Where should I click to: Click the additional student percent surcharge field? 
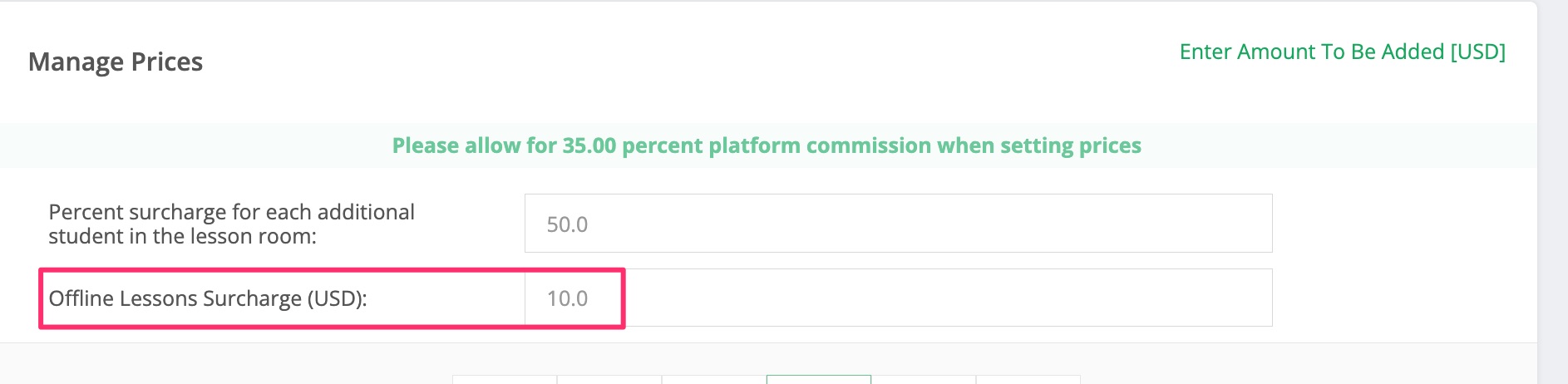(x=898, y=224)
